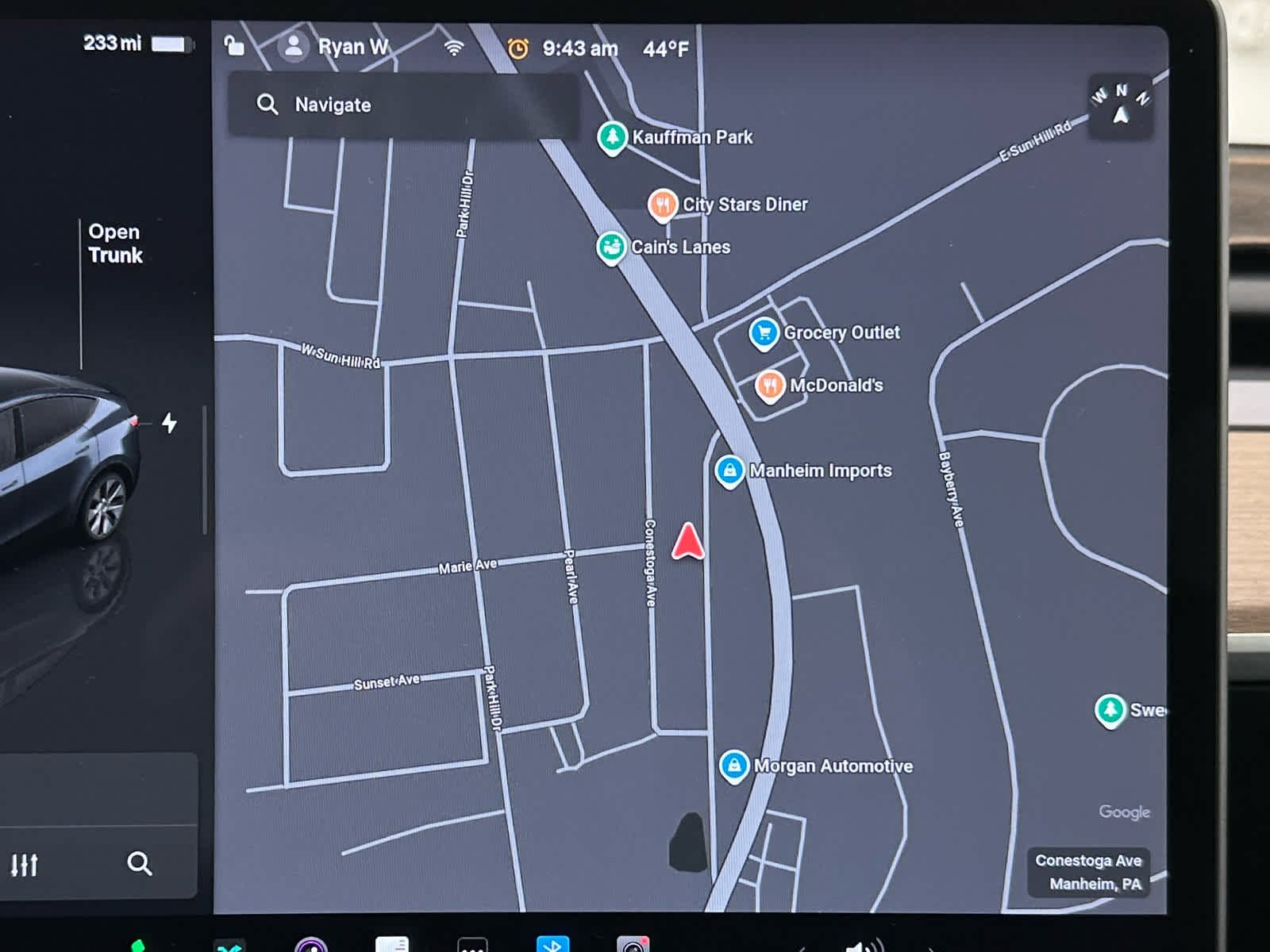The width and height of the screenshot is (1270, 952).
Task: Tap the search magnifier below the car
Action: [x=140, y=863]
